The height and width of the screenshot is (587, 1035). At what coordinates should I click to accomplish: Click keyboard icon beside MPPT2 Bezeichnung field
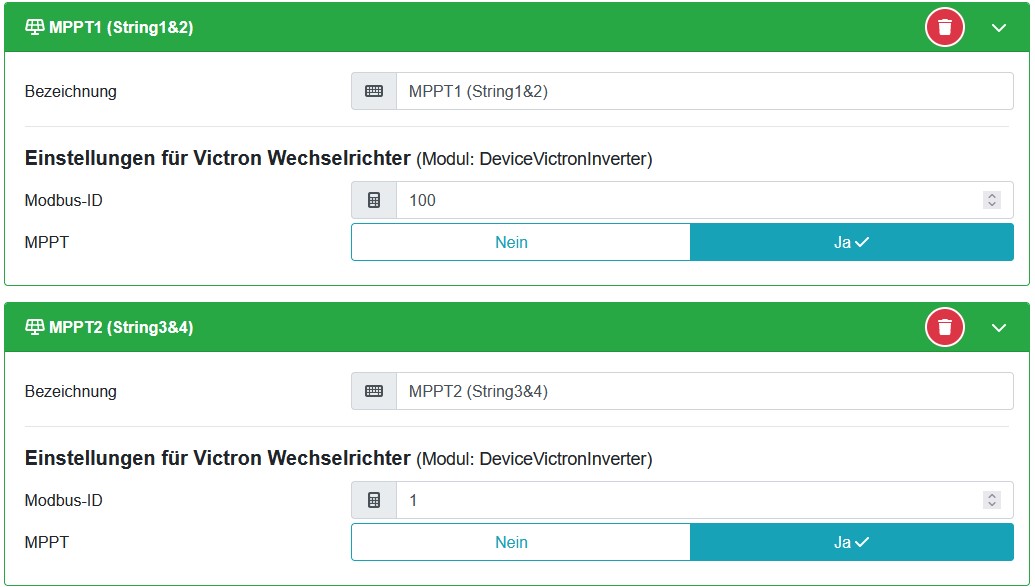pos(374,391)
